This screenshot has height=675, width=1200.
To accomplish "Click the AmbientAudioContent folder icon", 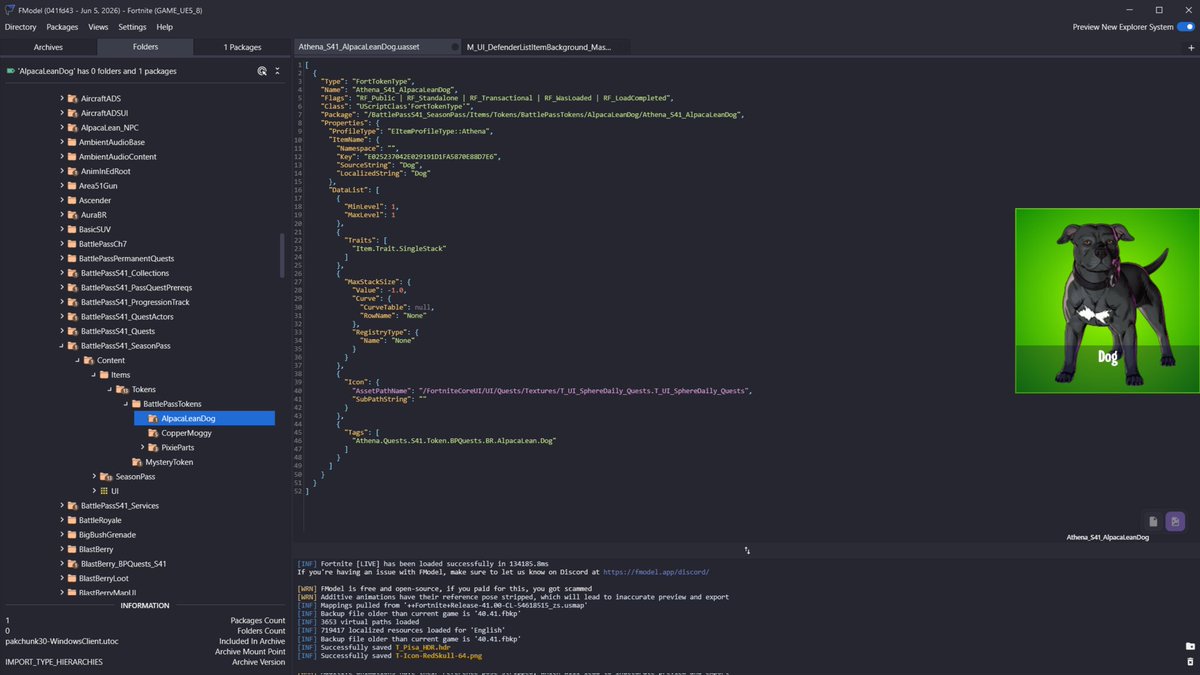I will coord(71,157).
